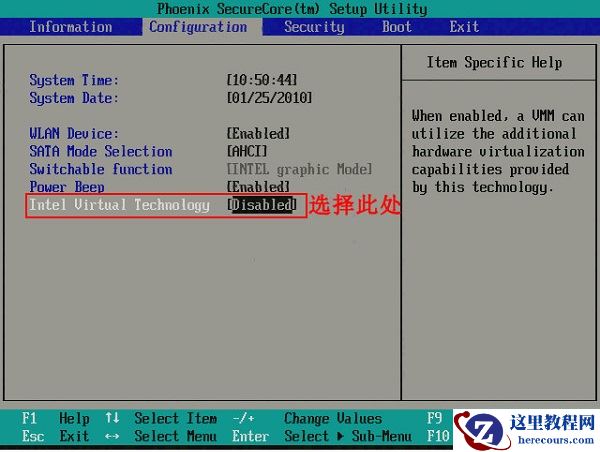Select the System Date value field
Image resolution: width=600 pixels, height=452 pixels.
[269, 98]
